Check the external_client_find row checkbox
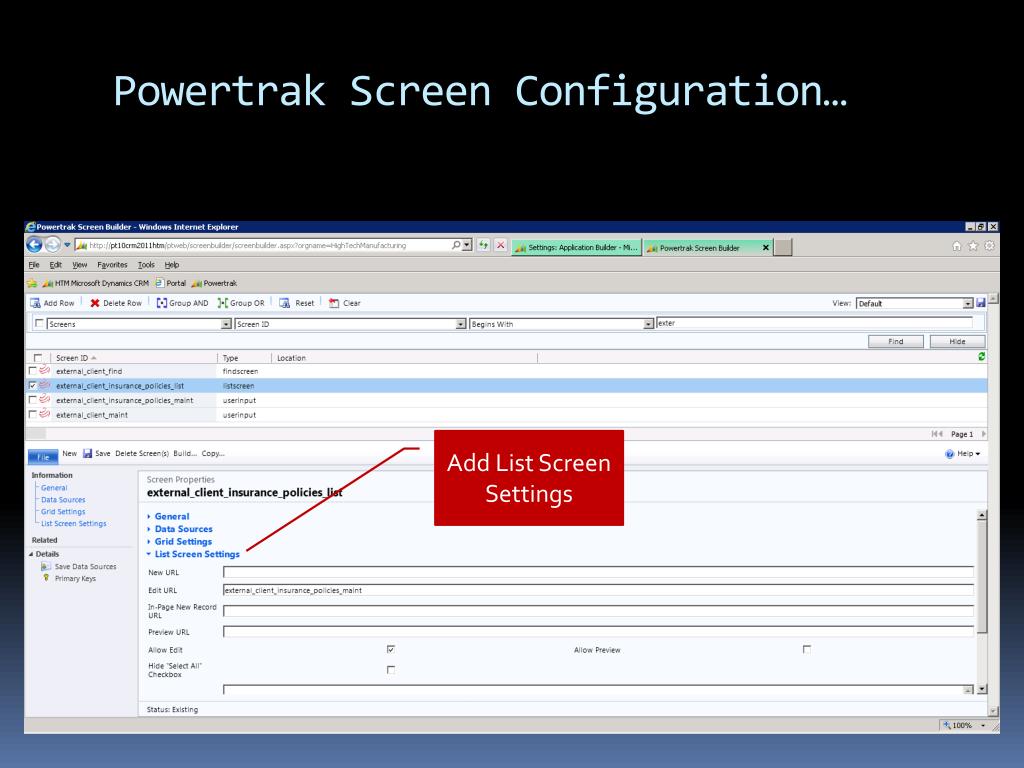Image resolution: width=1024 pixels, height=768 pixels. click(x=33, y=371)
